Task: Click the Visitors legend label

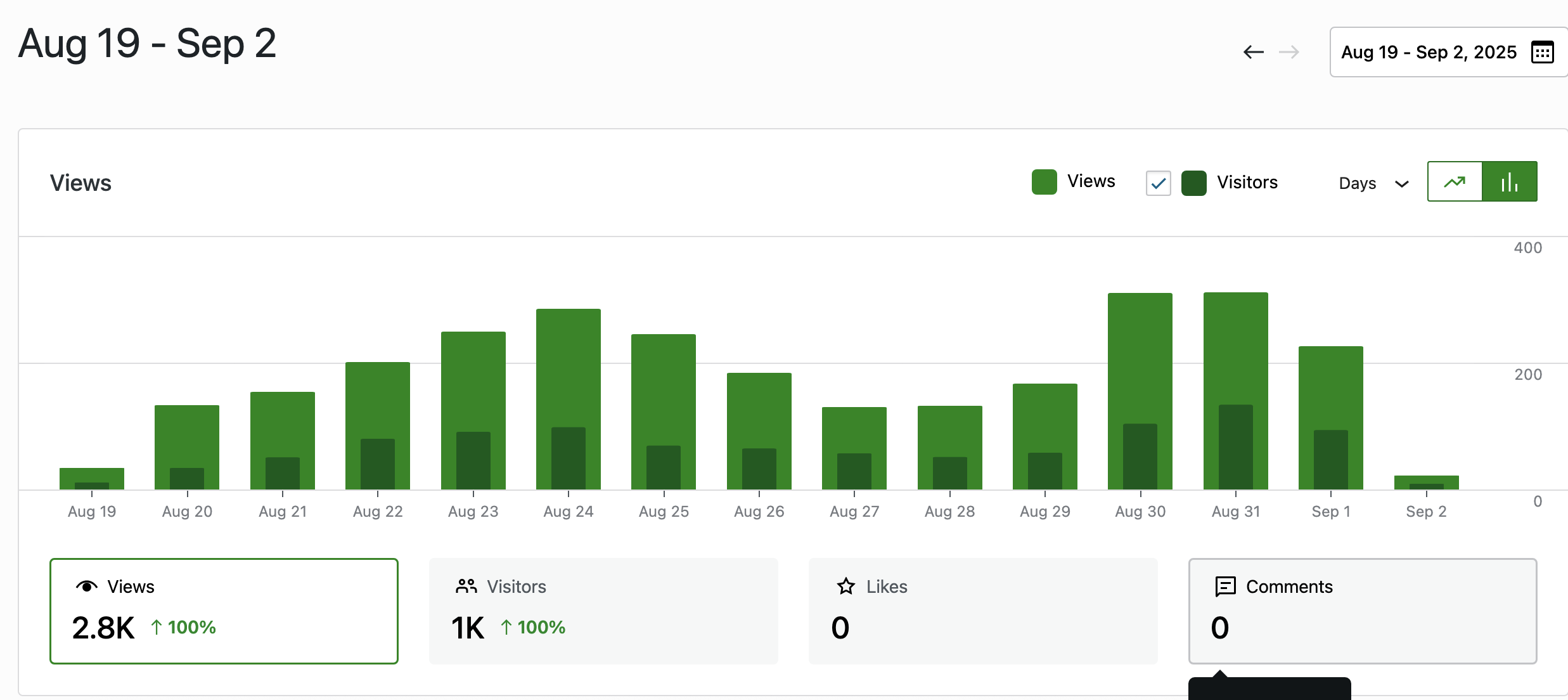Action: (1247, 183)
